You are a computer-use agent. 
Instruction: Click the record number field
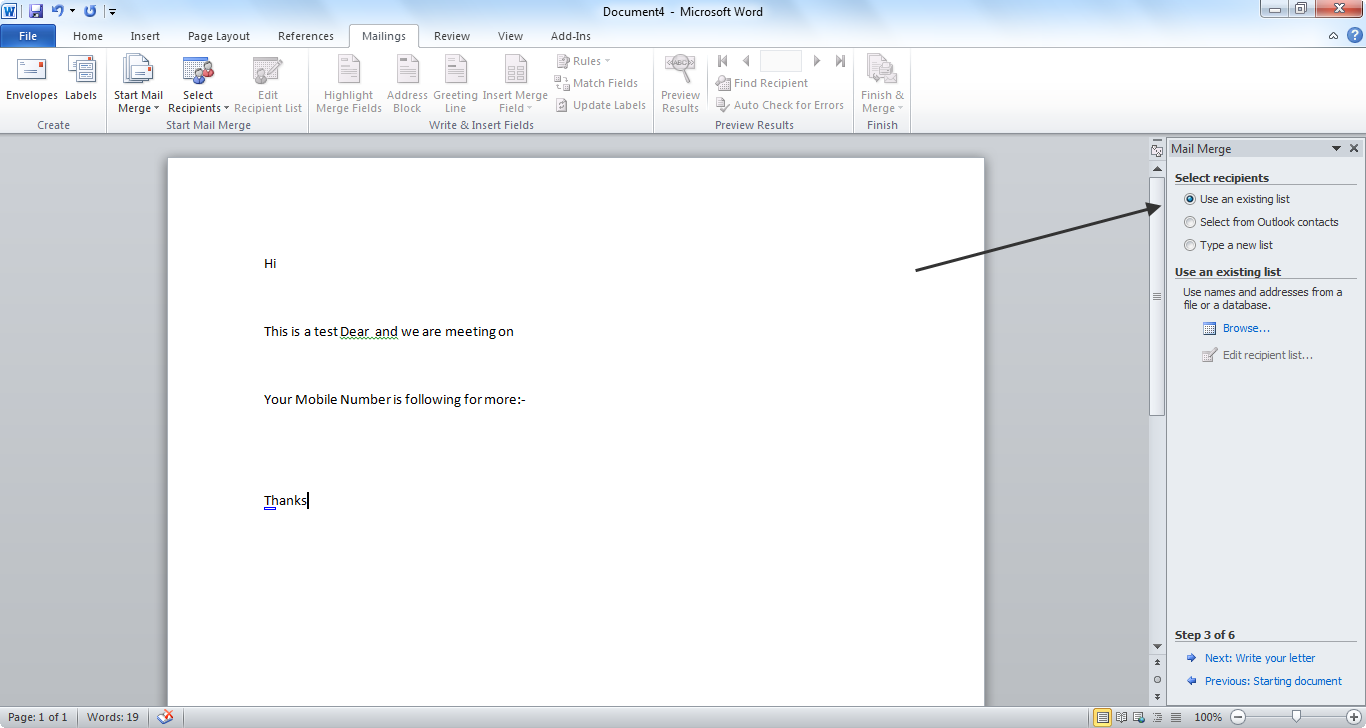(781, 61)
